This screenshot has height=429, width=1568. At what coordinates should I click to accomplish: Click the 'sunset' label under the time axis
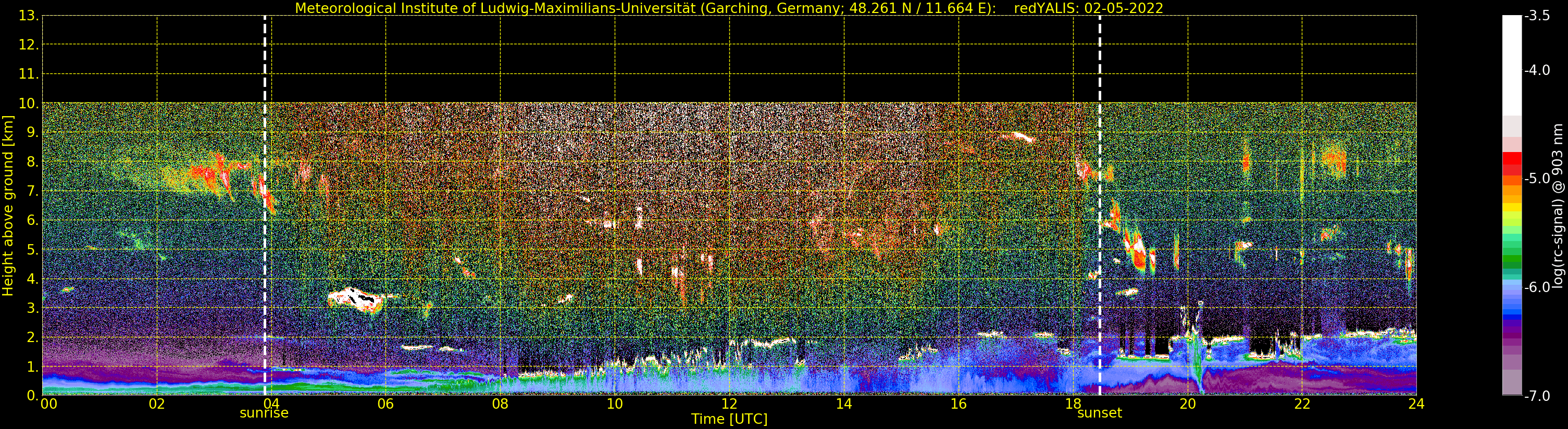[x=1099, y=413]
